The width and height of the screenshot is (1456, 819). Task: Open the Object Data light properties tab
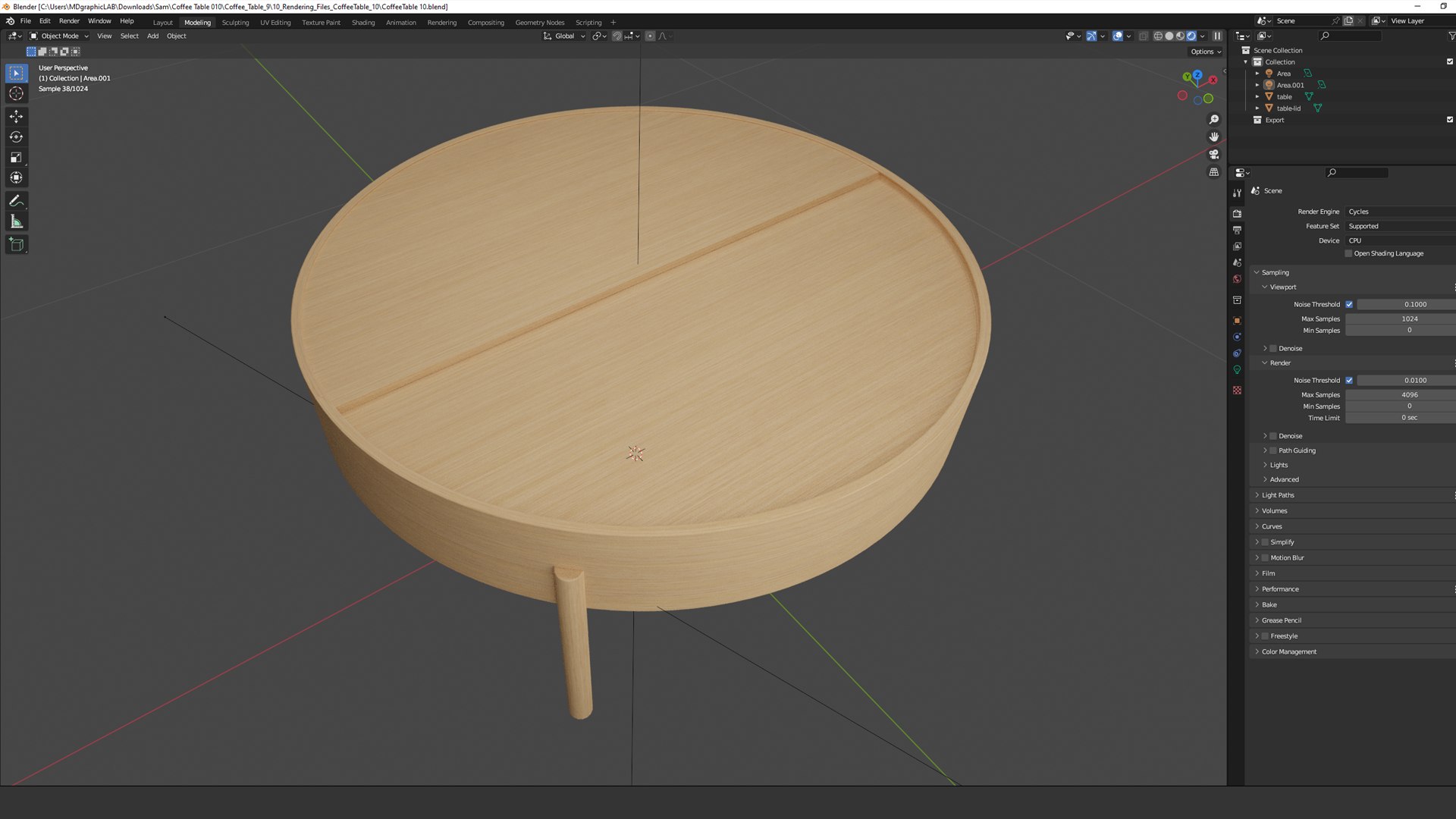[1237, 370]
